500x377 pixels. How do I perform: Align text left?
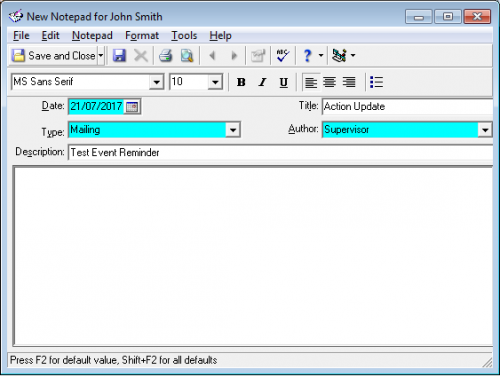(x=311, y=82)
